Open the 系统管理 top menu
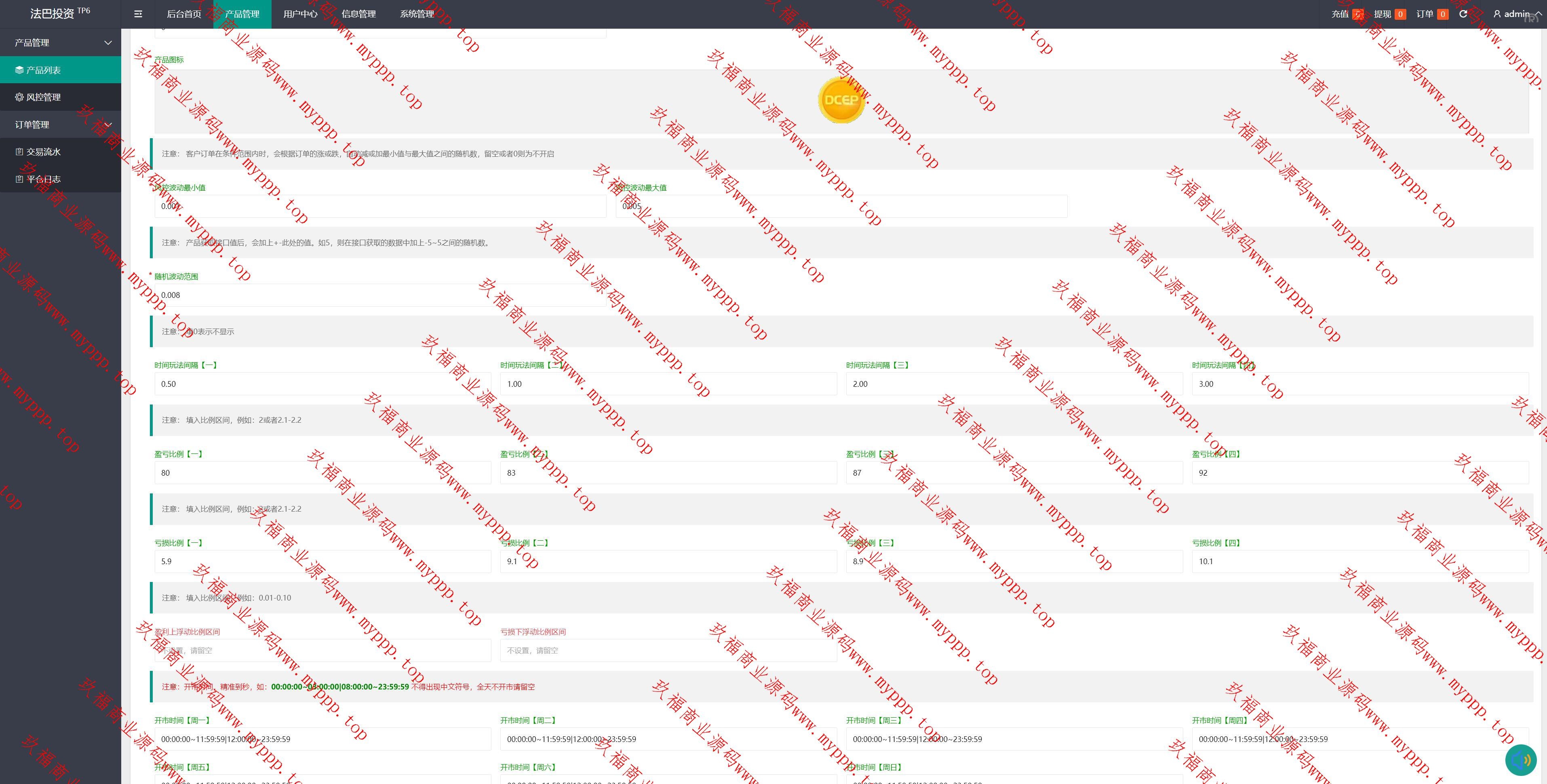This screenshot has width=1547, height=784. coord(417,14)
